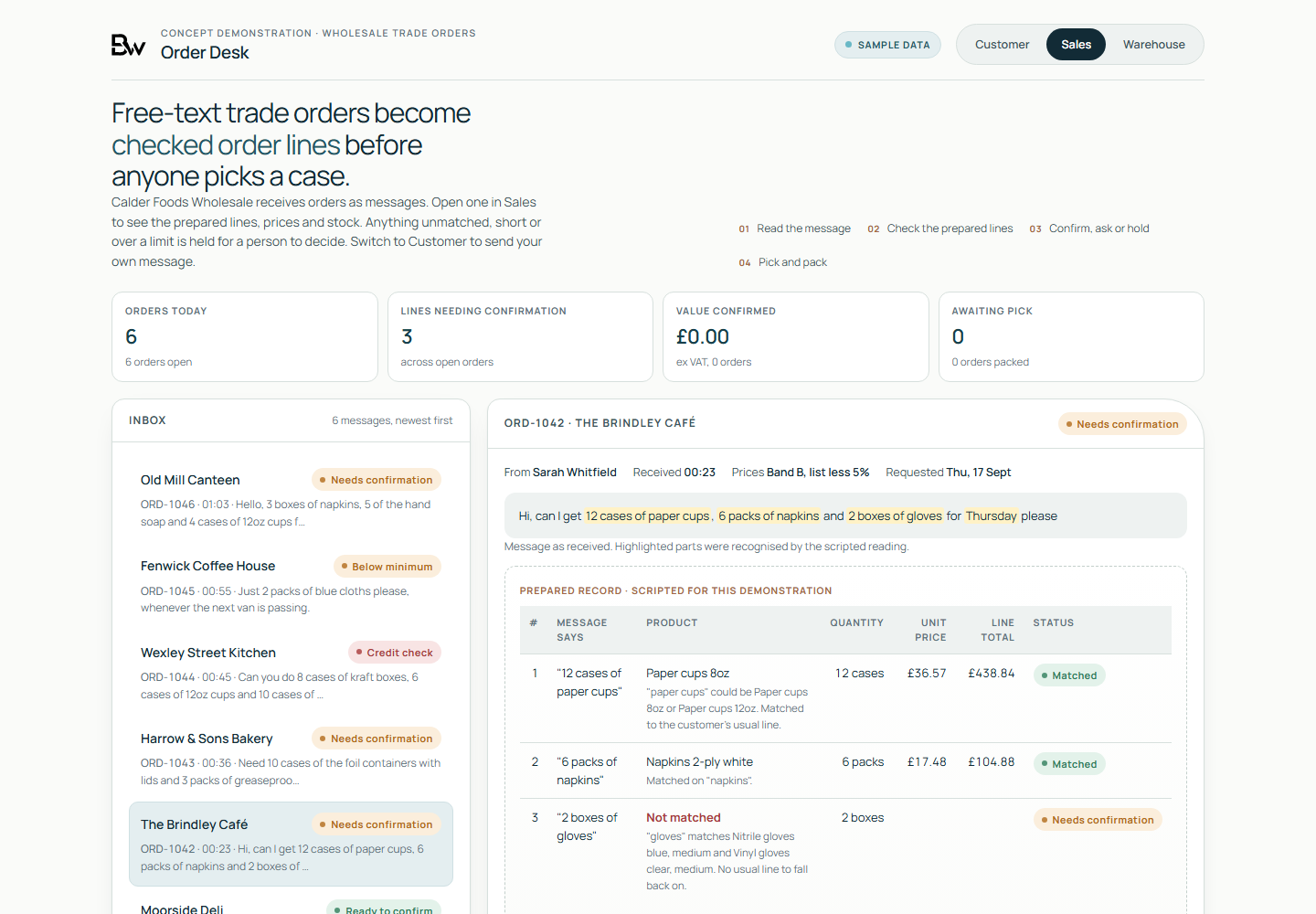Click the Awaiting Pick summary card

coord(1071,336)
